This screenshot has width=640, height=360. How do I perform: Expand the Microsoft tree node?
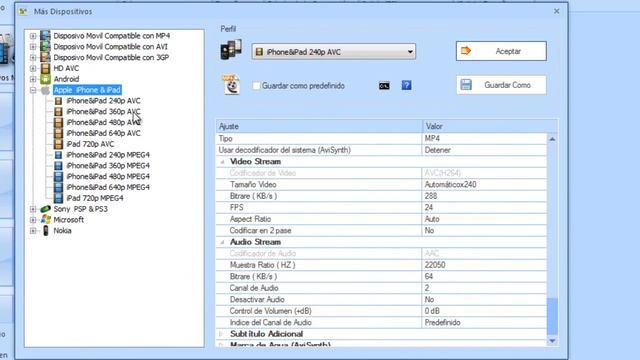point(33,220)
